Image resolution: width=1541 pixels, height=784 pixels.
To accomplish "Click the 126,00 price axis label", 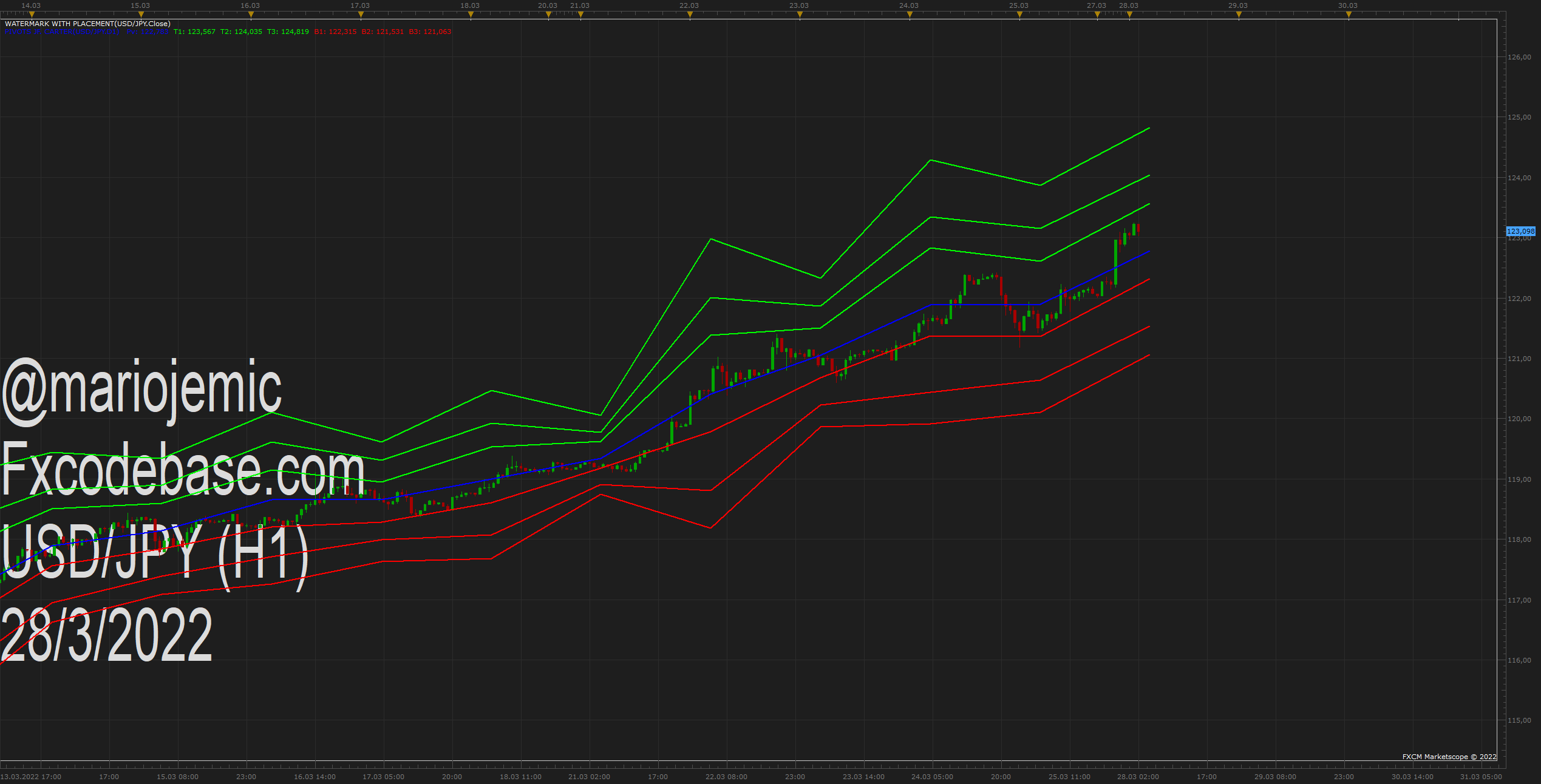I will click(x=1519, y=57).
